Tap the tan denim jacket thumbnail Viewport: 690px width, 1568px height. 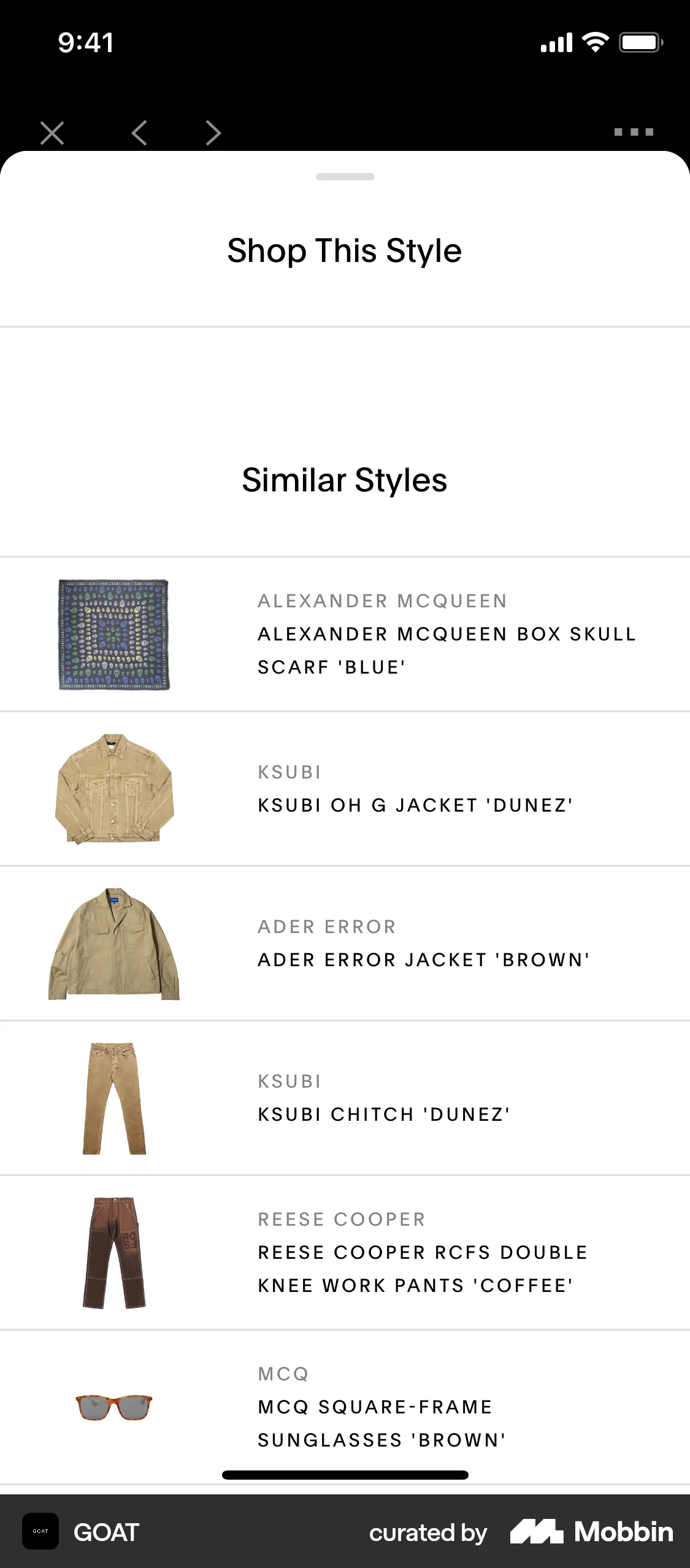[x=115, y=790]
